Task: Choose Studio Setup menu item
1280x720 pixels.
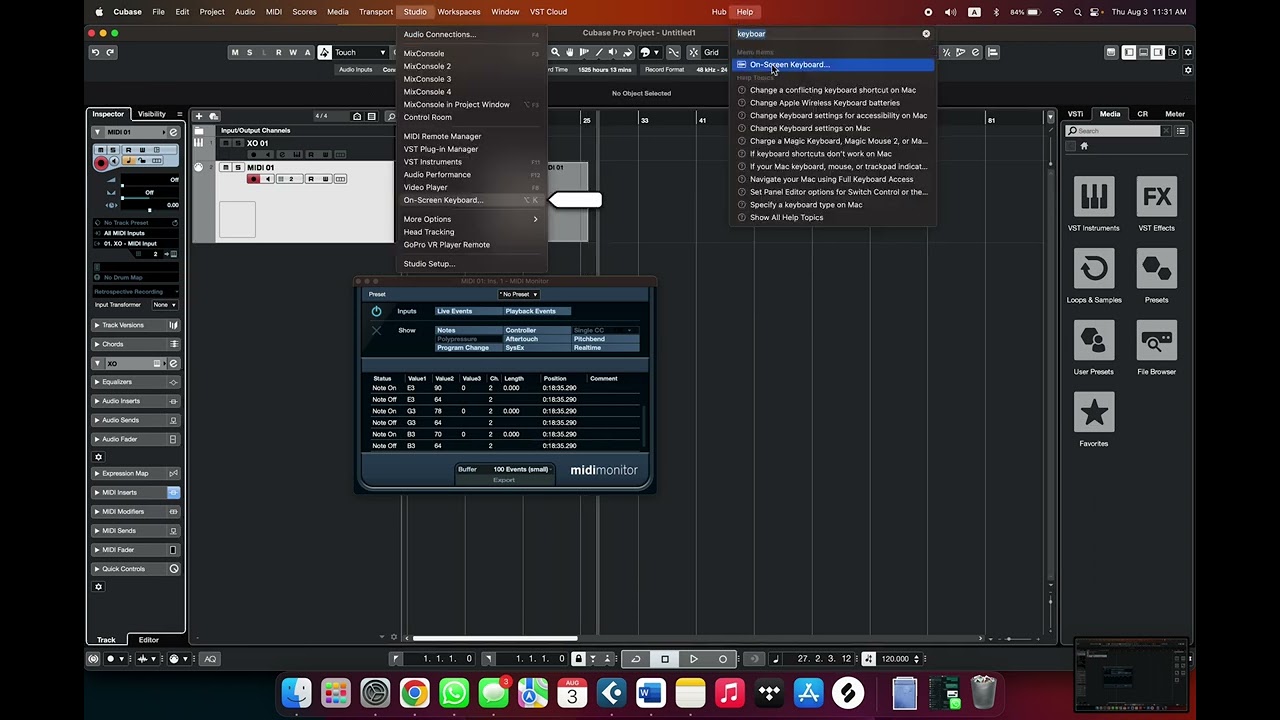Action: [x=470, y=264]
